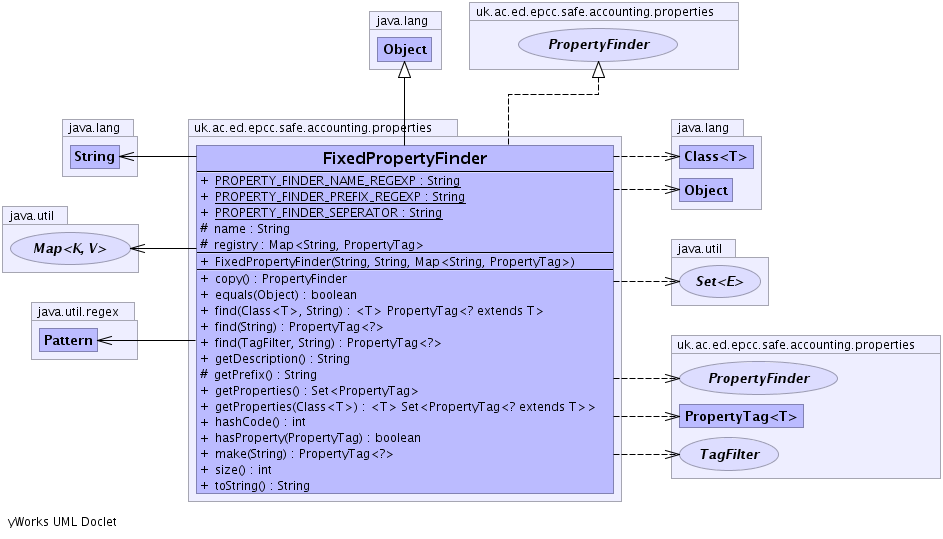Click the FixedPropertyFinder class title
This screenshot has height=539, width=943.
(404, 158)
